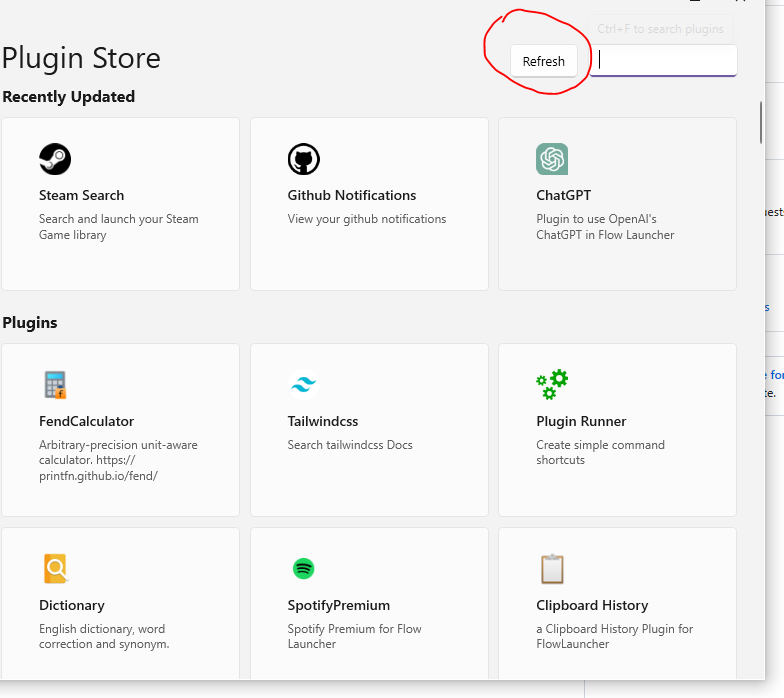Click 'Plugin to use OpenAI's ChatGPT' description
This screenshot has height=698, width=784.
(x=605, y=226)
